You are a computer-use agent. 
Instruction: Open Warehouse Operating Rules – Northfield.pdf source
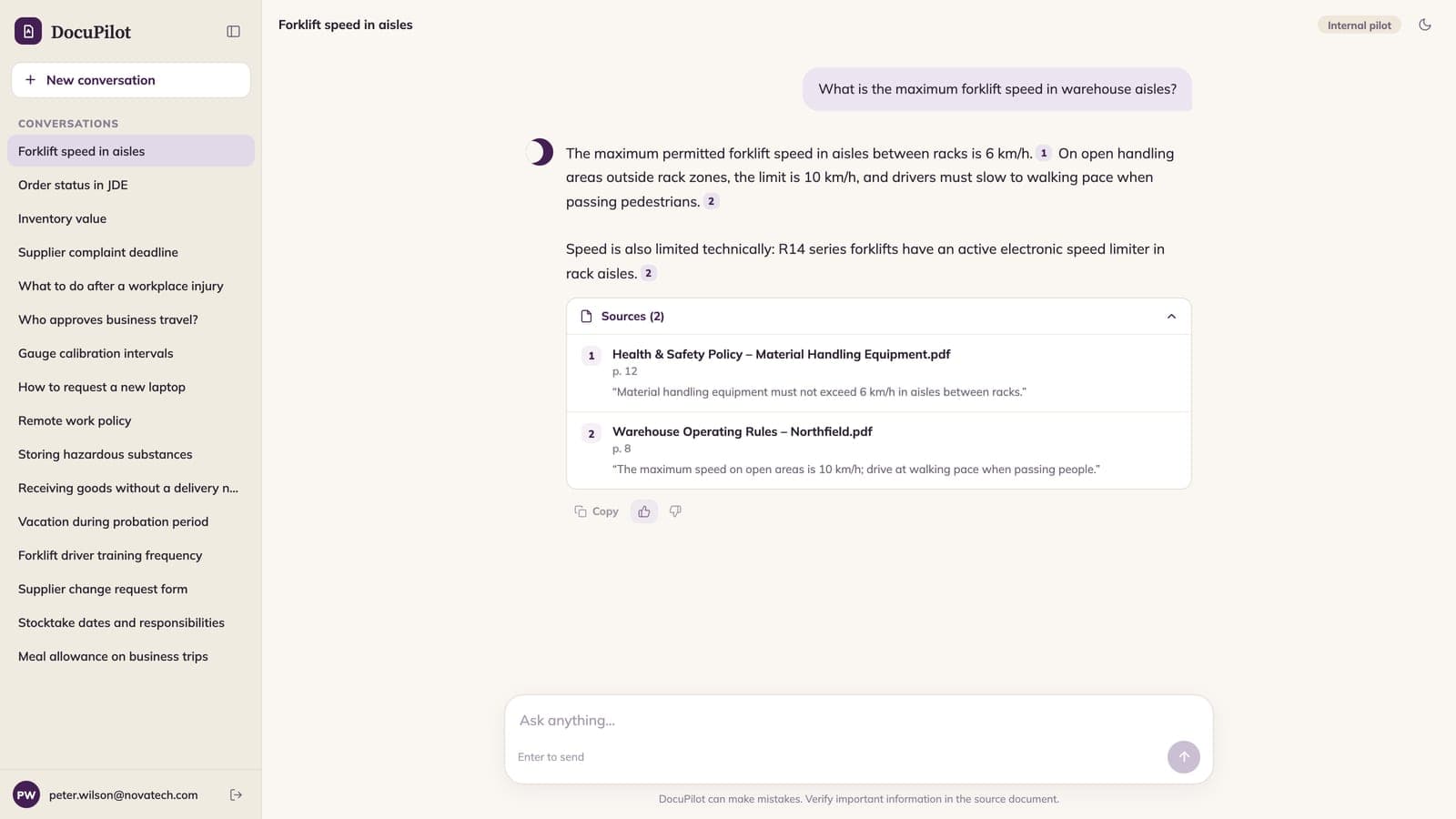pos(742,431)
